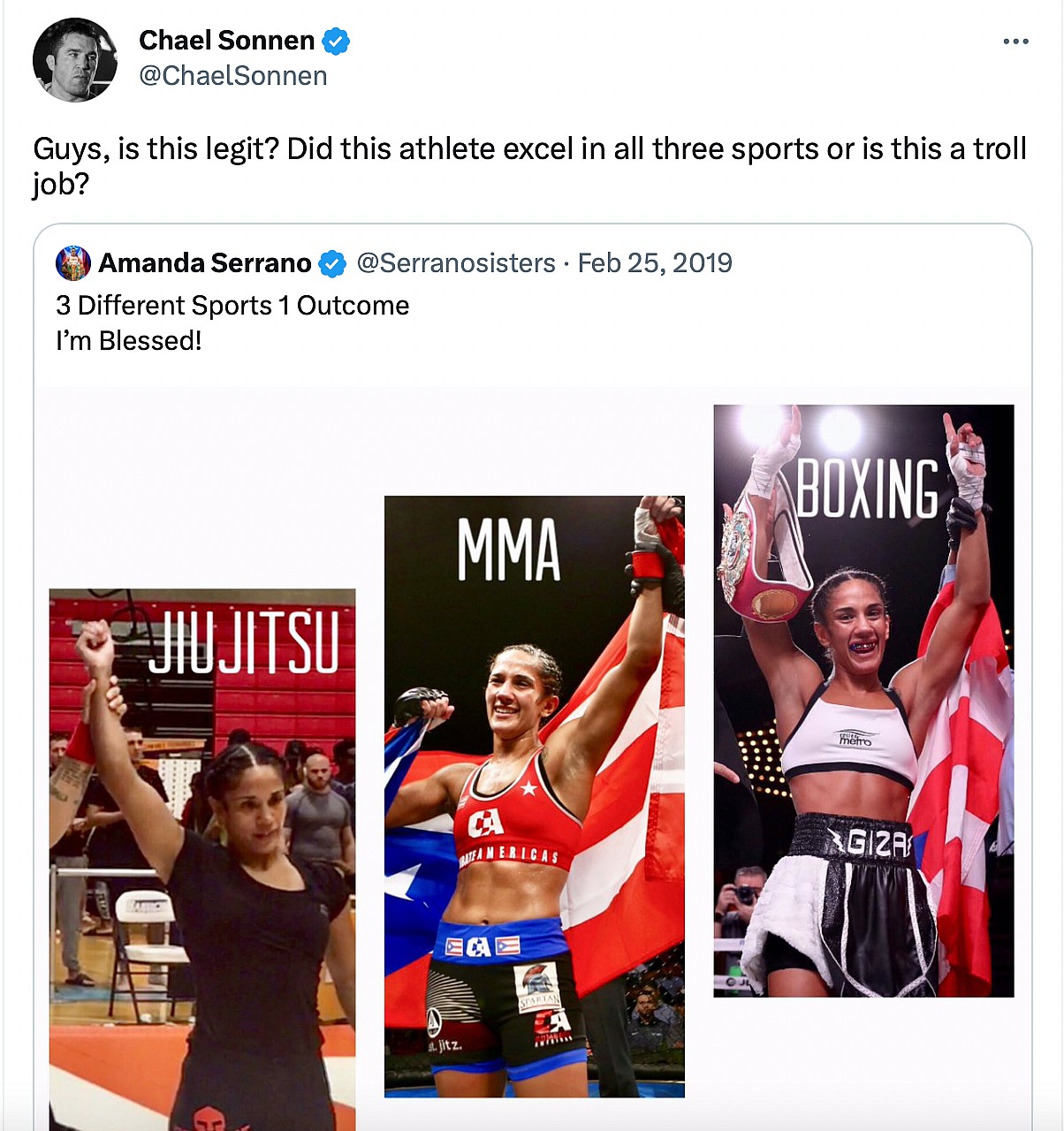The image size is (1064, 1131).
Task: Click the '3 Different Sports 1 Outcome' text
Action: click(x=232, y=306)
